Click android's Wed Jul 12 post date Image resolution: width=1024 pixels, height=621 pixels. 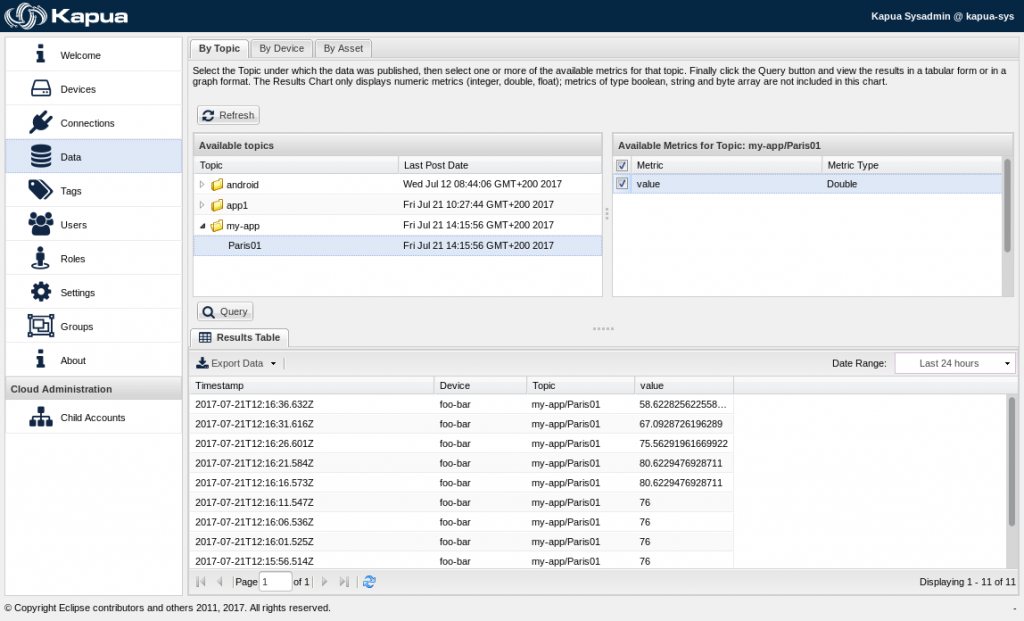pos(482,184)
